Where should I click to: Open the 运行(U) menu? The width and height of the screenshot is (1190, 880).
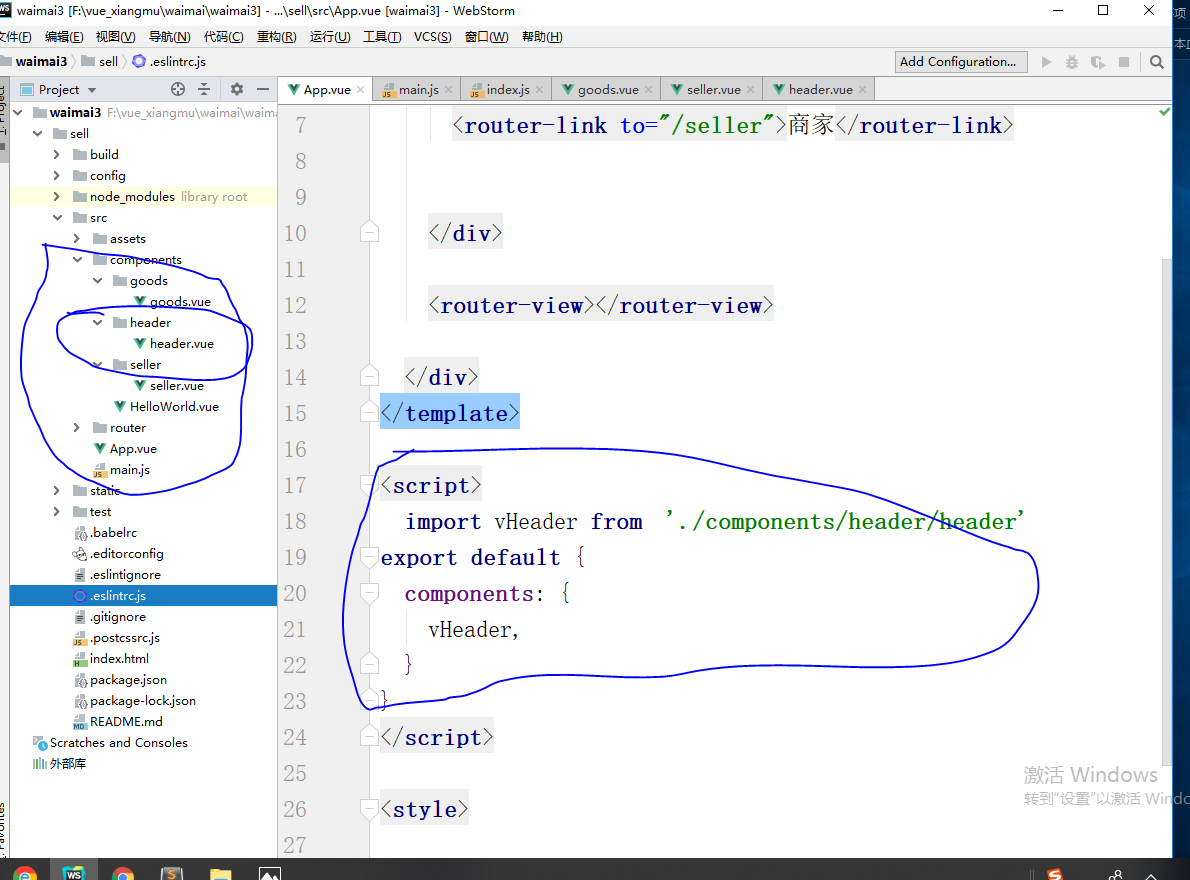pos(329,36)
